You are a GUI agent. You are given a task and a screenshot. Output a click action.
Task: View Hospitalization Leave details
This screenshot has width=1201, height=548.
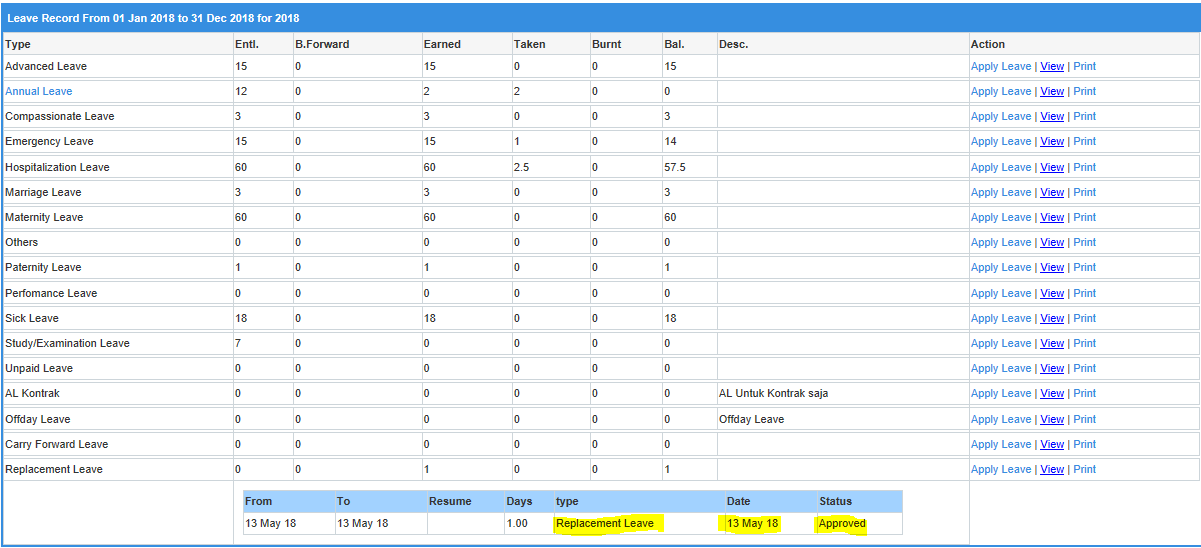coord(1052,167)
